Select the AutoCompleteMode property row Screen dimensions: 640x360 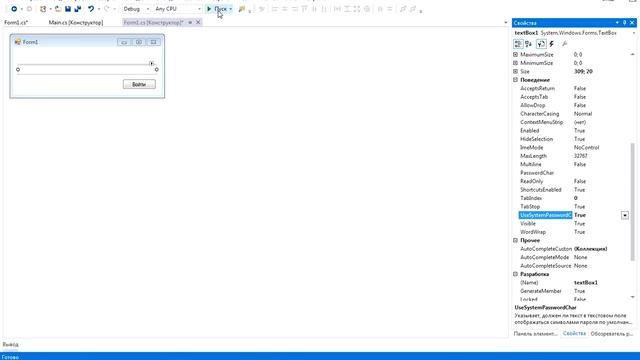[x=571, y=257]
